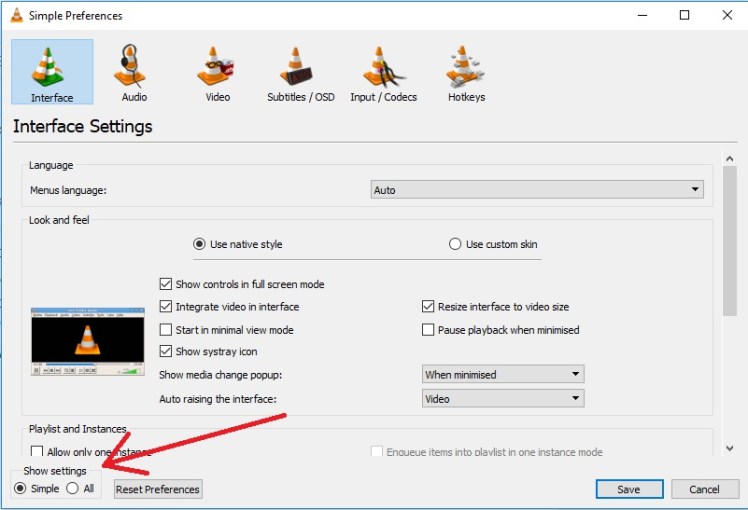Open Hotkeys preferences cone icon

(466, 67)
